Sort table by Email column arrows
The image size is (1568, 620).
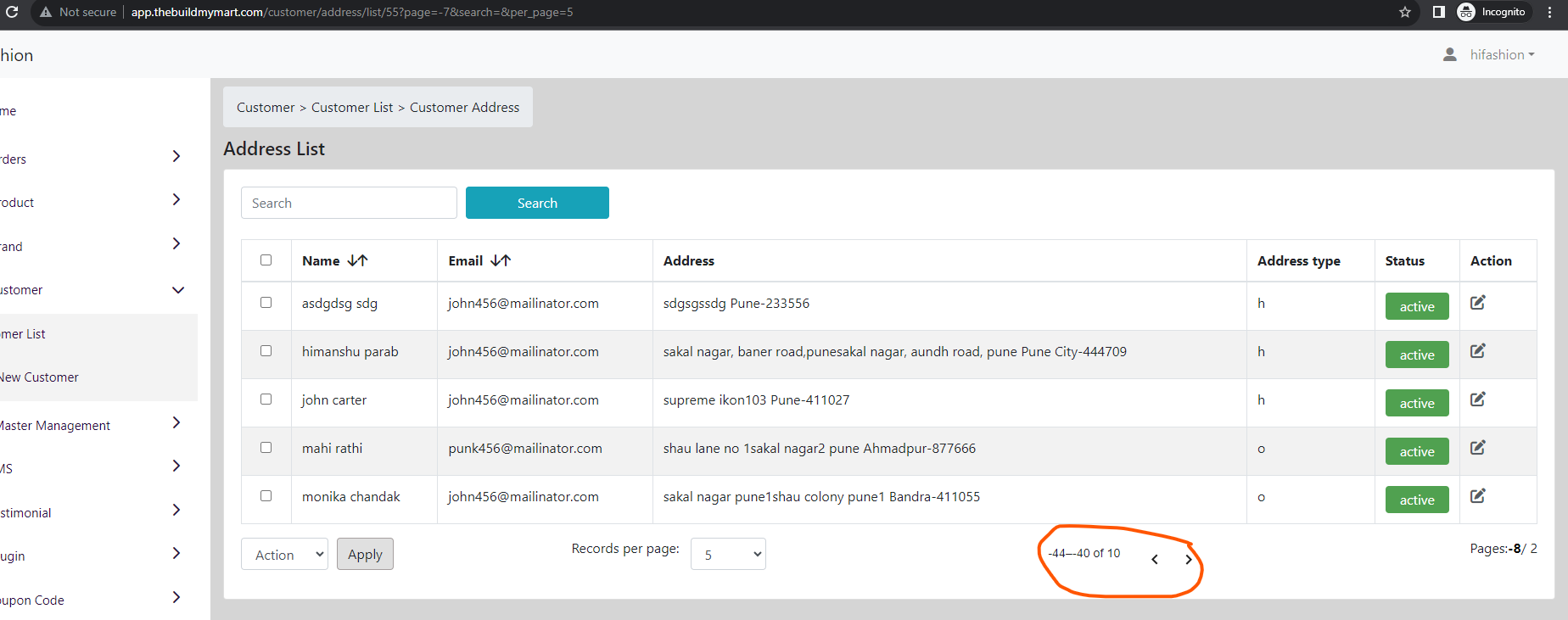[x=501, y=260]
